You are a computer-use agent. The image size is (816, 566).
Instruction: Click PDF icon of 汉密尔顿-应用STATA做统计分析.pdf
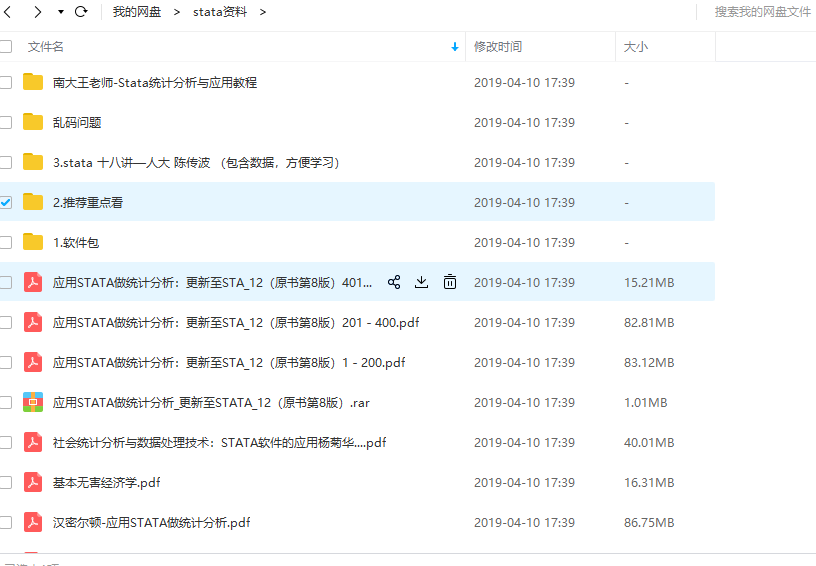click(33, 523)
